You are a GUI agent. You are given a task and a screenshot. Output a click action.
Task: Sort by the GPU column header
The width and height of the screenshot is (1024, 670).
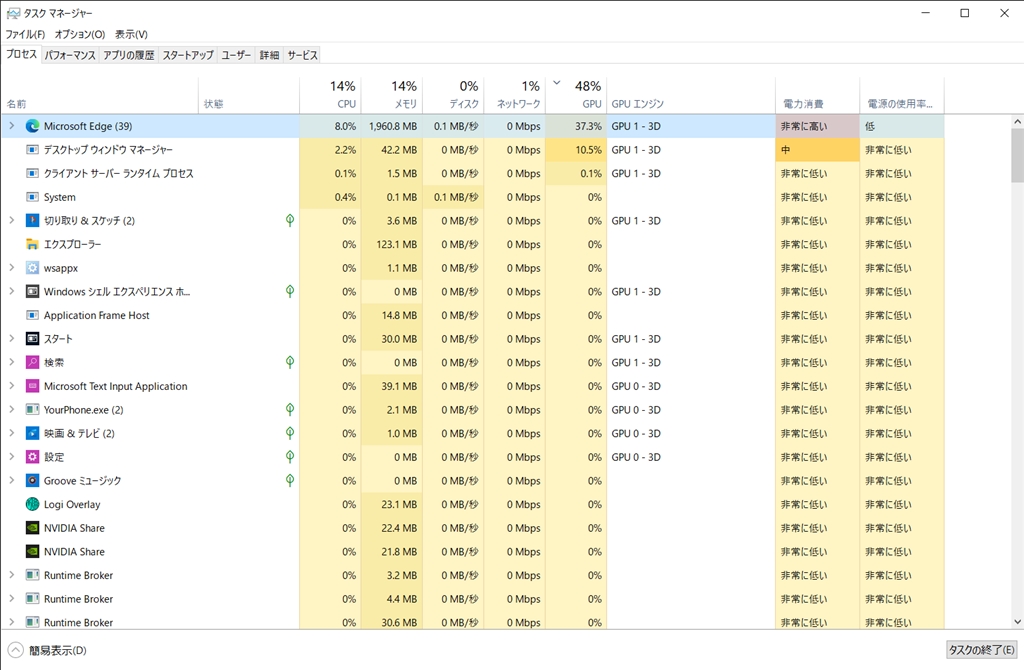point(576,95)
